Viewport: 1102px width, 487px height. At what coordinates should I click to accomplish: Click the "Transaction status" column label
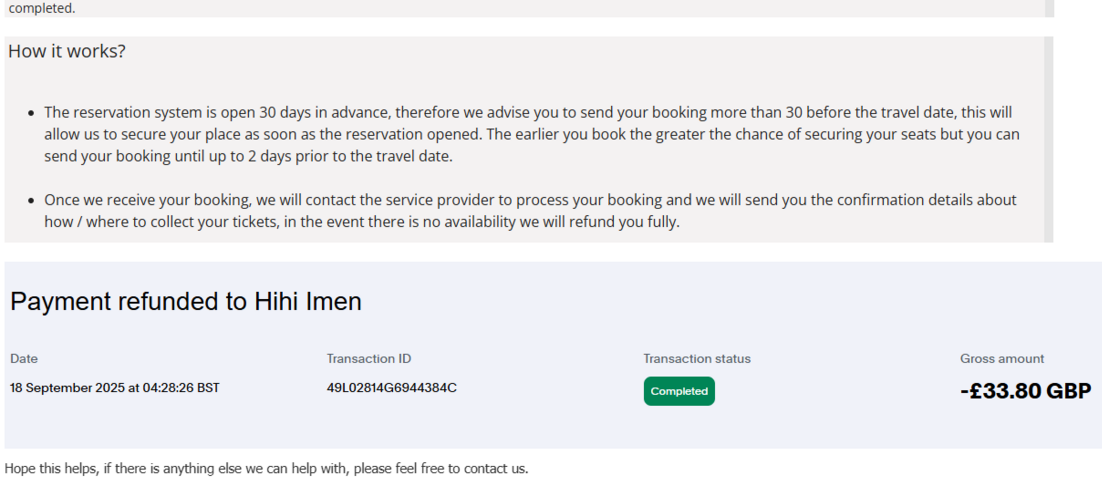(696, 358)
